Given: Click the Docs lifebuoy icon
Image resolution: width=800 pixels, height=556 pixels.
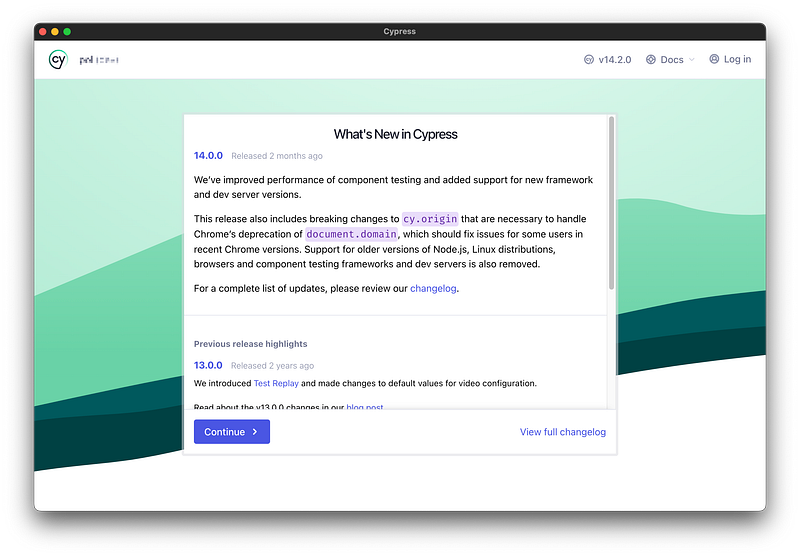Looking at the screenshot, I should (x=651, y=60).
